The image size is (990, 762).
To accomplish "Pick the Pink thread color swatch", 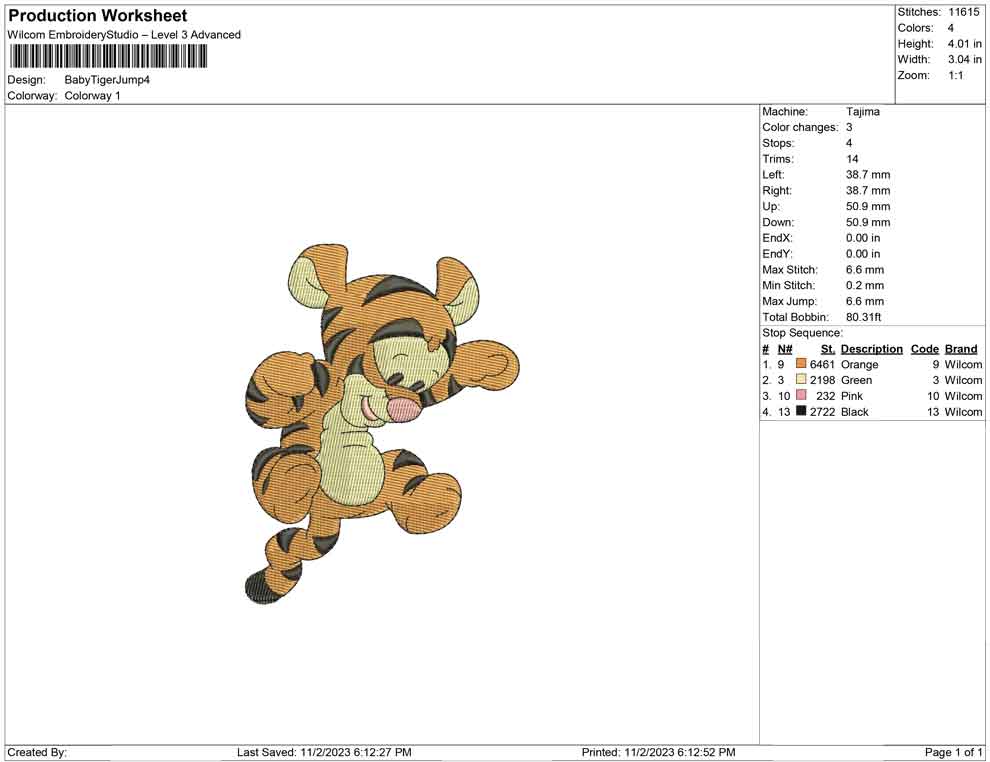I will click(801, 396).
